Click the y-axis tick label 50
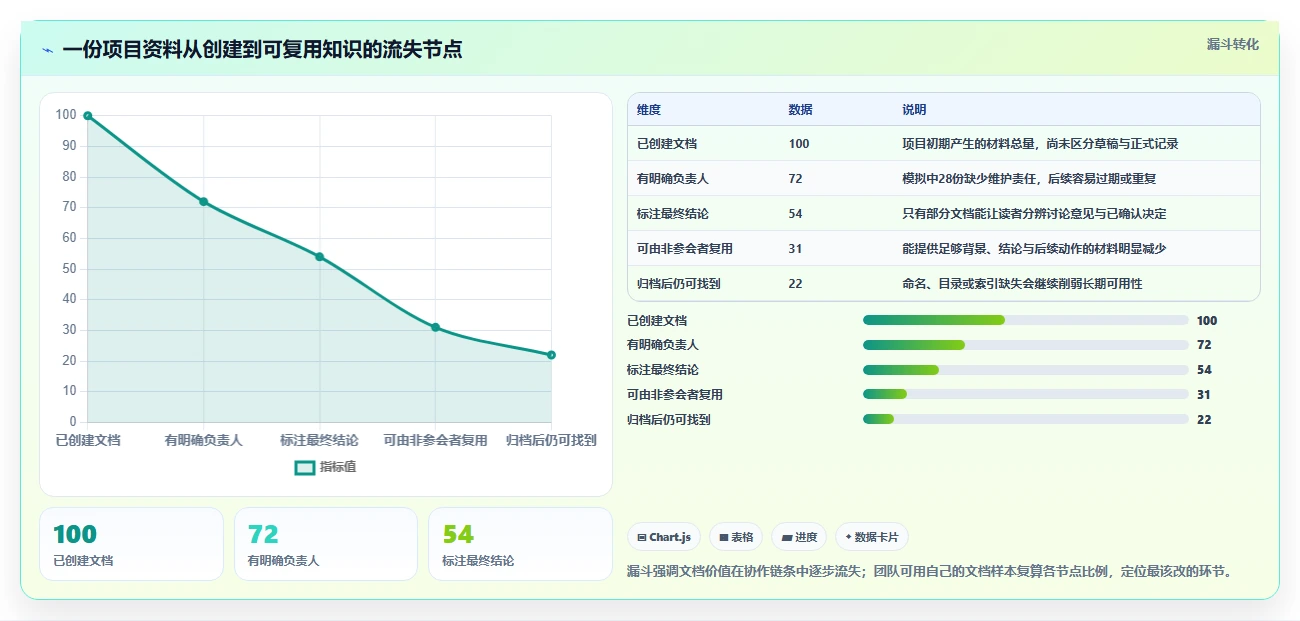 (69, 268)
